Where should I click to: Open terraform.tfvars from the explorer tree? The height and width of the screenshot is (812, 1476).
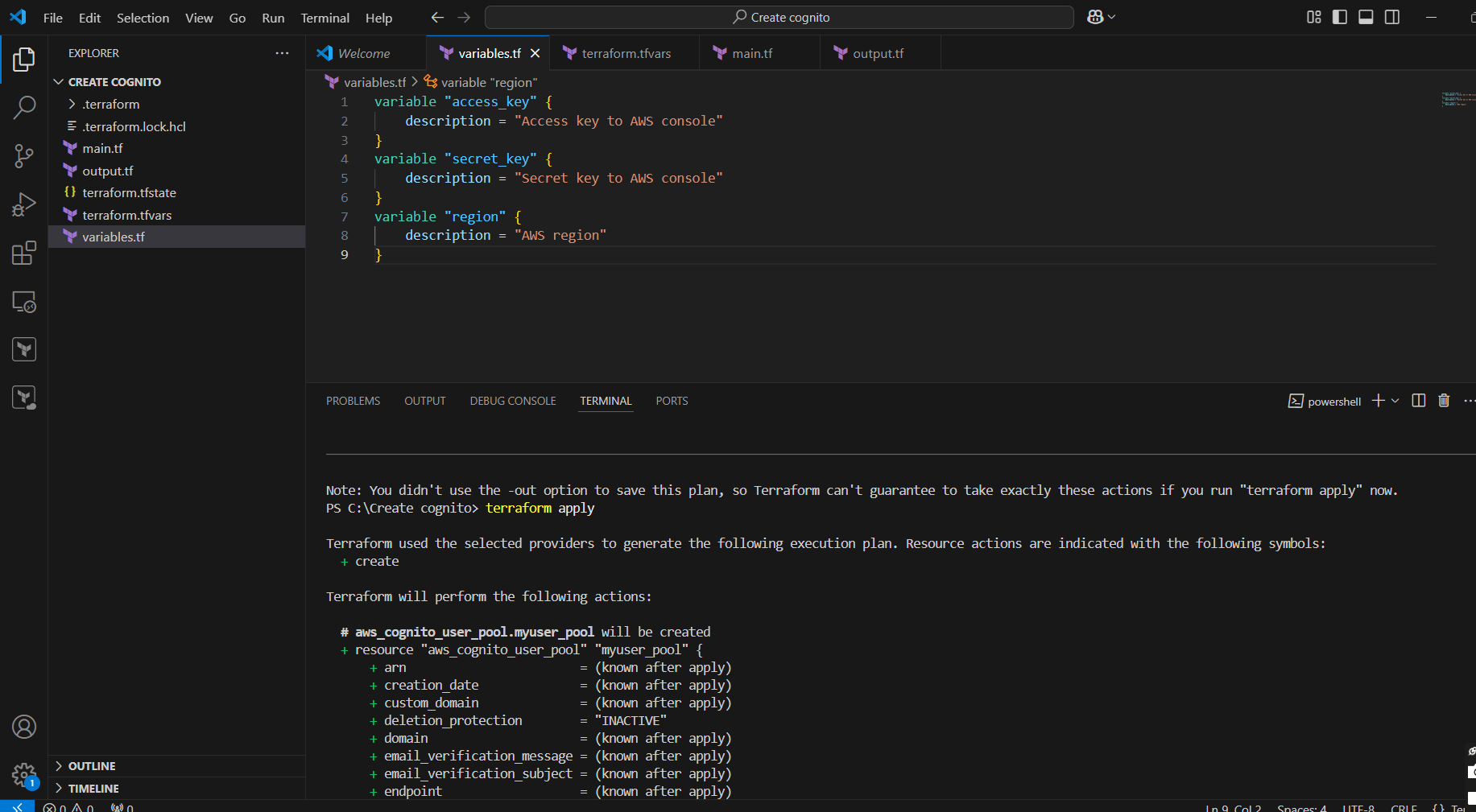[x=177, y=215]
